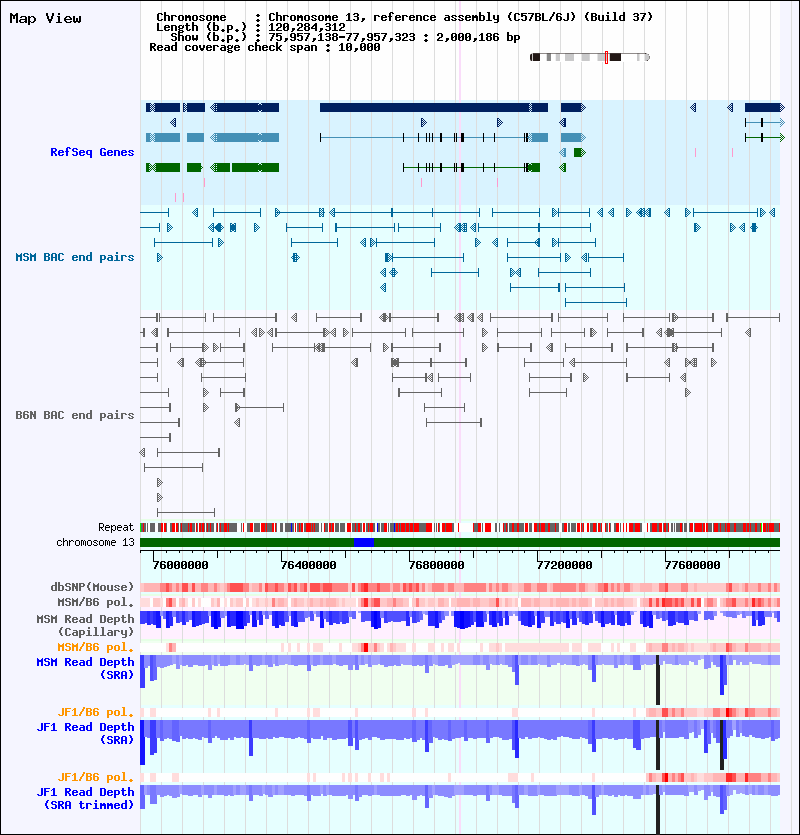Click the Repeat track label

[116, 527]
